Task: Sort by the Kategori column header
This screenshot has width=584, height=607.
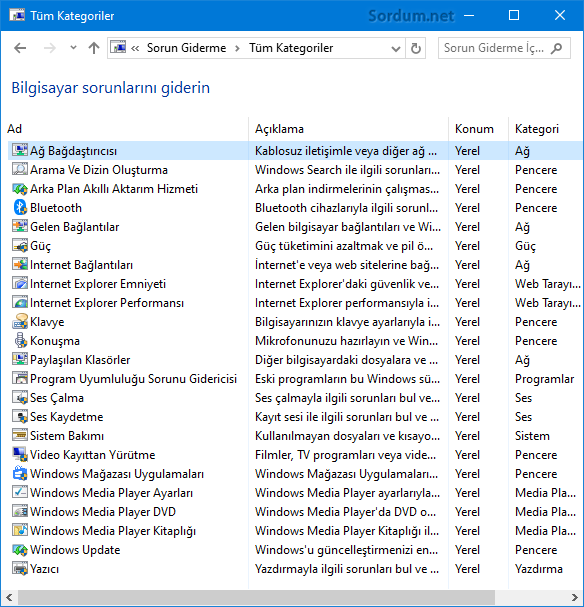Action: (546, 129)
